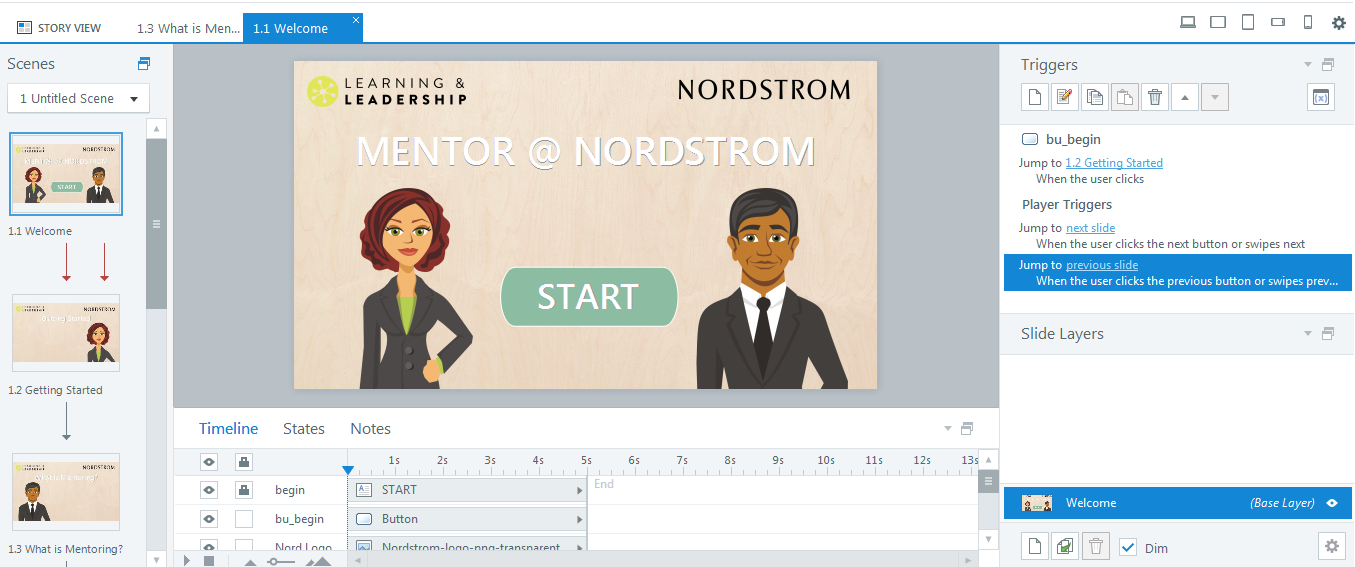This screenshot has width=1355, height=567.
Task: Switch to Story View
Action: pos(59,28)
